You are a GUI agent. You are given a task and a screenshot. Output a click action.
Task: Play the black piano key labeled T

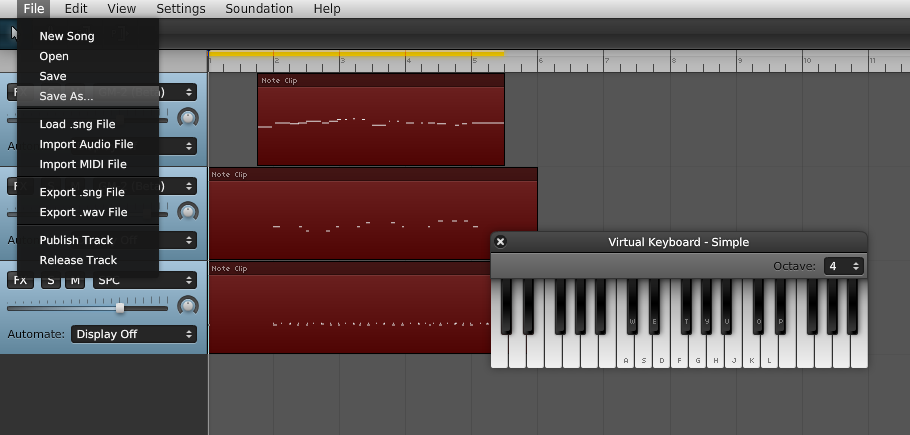pos(687,307)
